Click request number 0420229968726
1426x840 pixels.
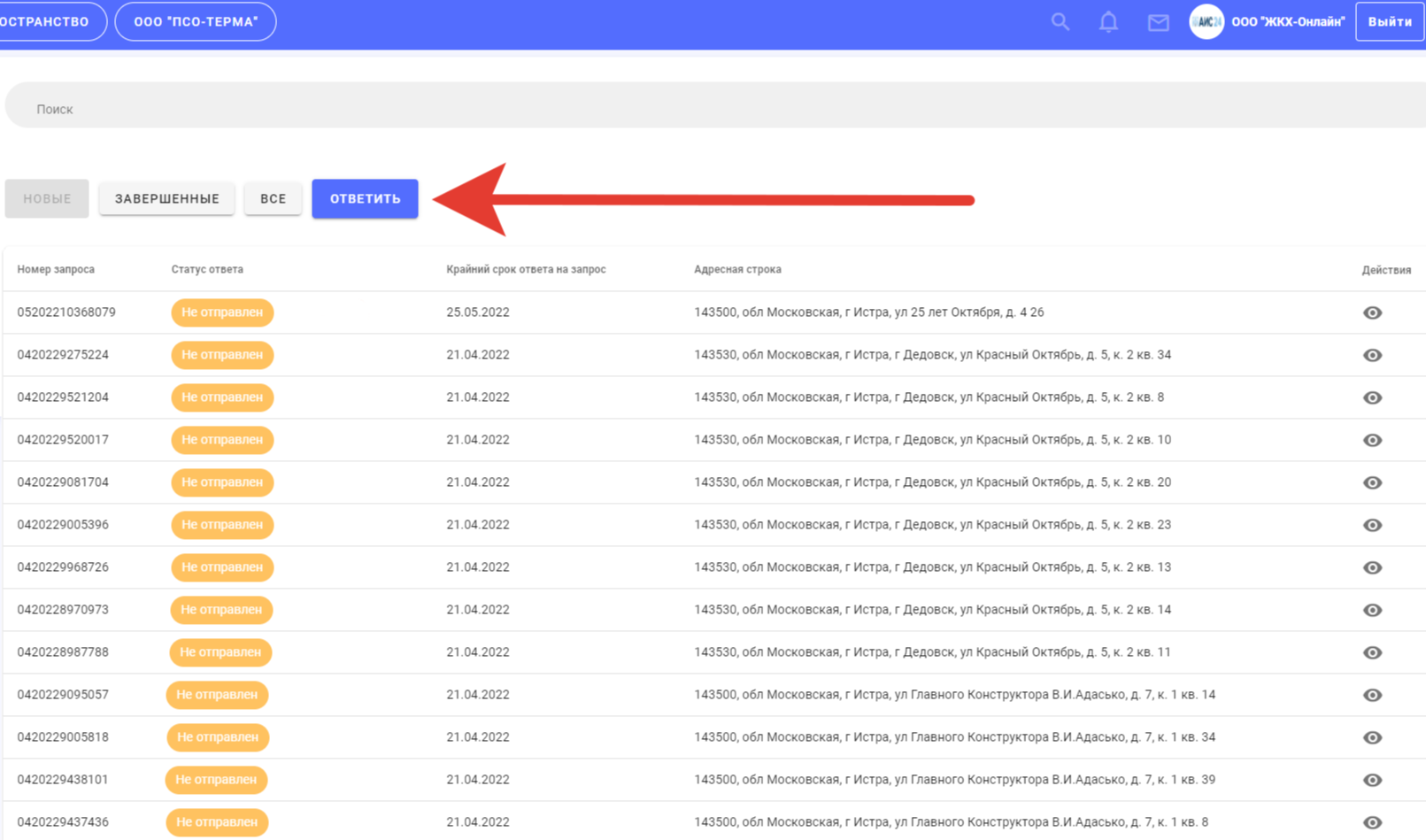click(63, 567)
